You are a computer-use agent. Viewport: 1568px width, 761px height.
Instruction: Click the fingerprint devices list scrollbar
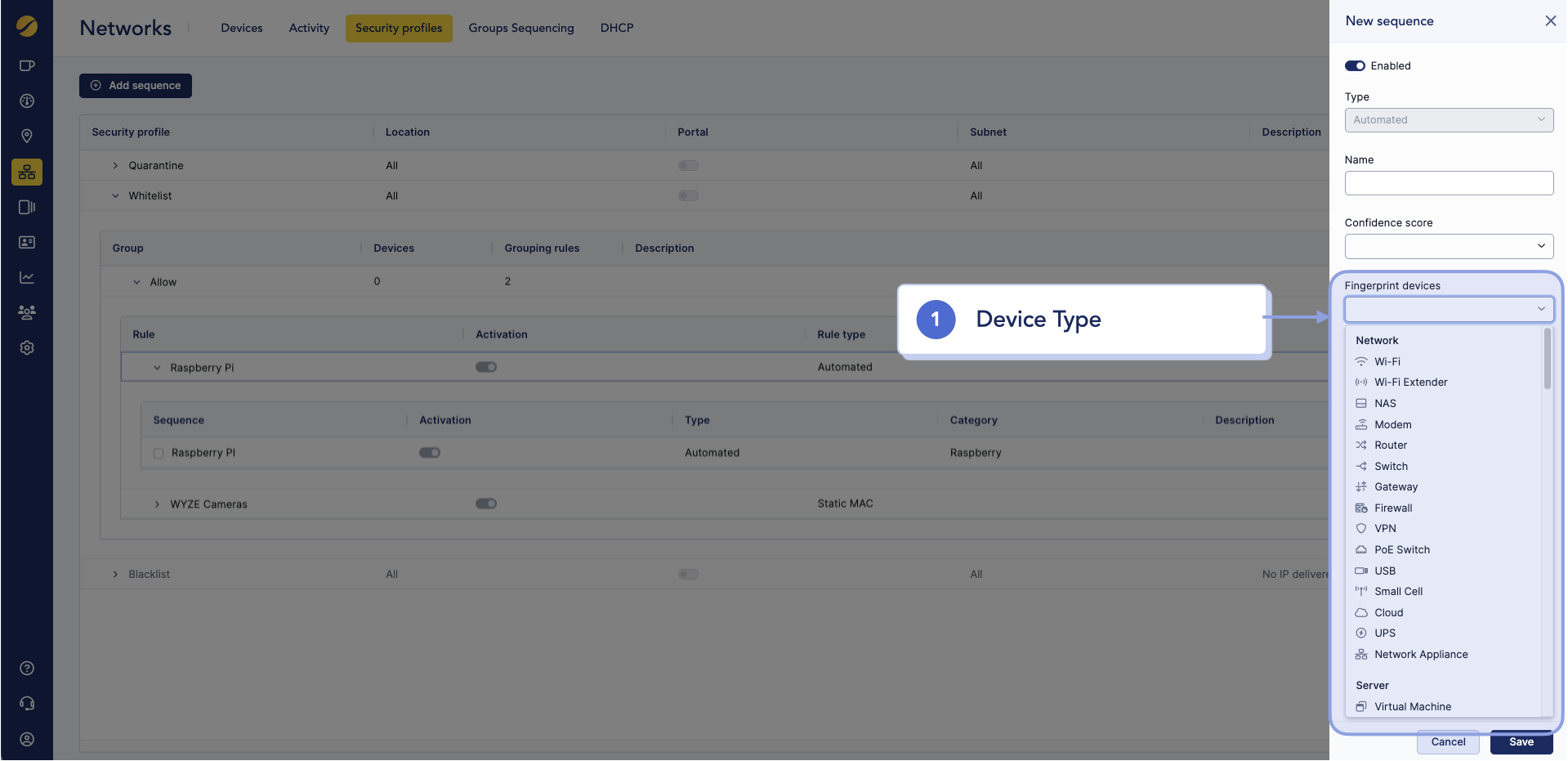(x=1547, y=360)
